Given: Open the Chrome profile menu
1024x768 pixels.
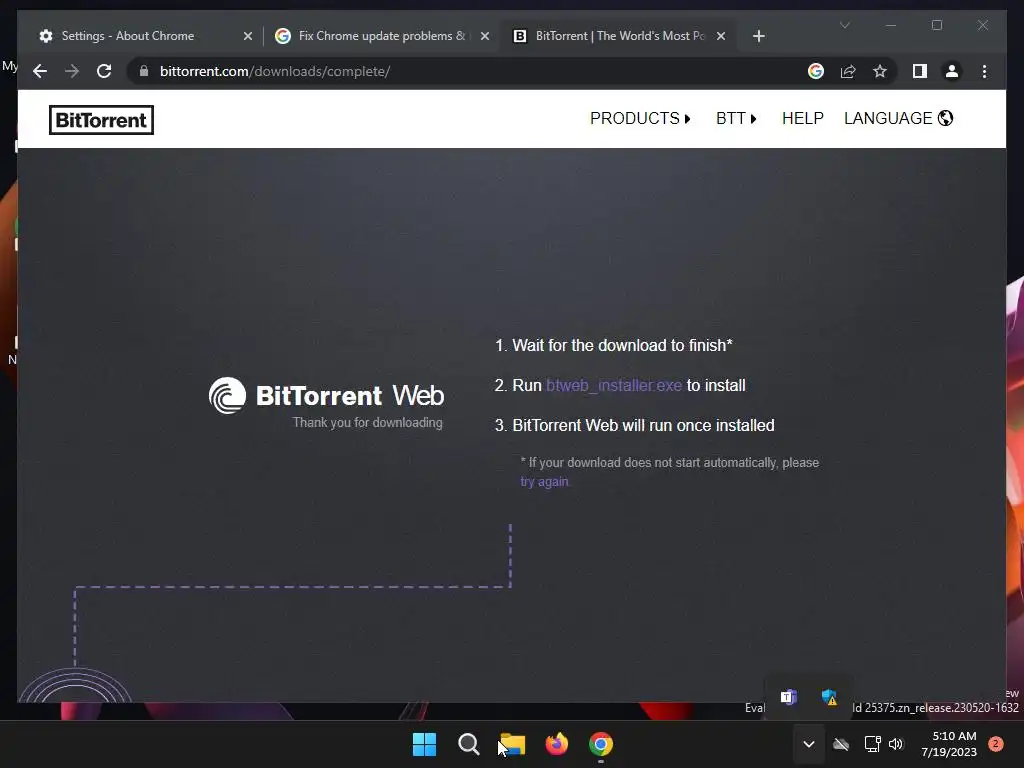Looking at the screenshot, I should pyautogui.click(x=952, y=71).
